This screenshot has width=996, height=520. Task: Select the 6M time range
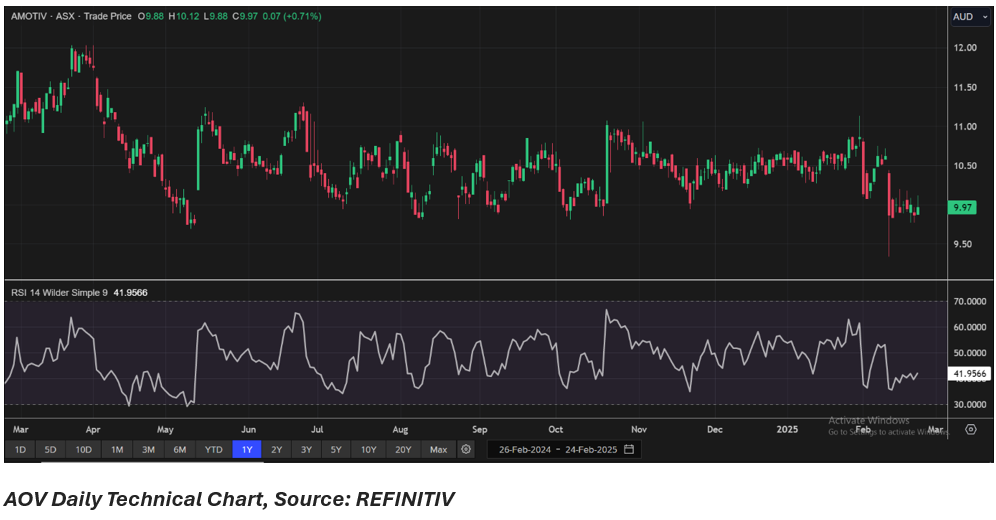[x=180, y=450]
